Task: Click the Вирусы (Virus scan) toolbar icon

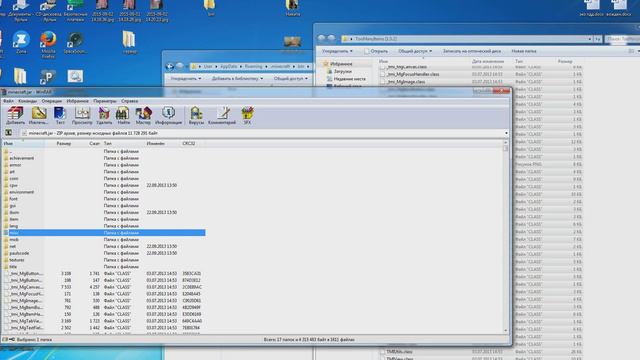Action: coord(196,116)
